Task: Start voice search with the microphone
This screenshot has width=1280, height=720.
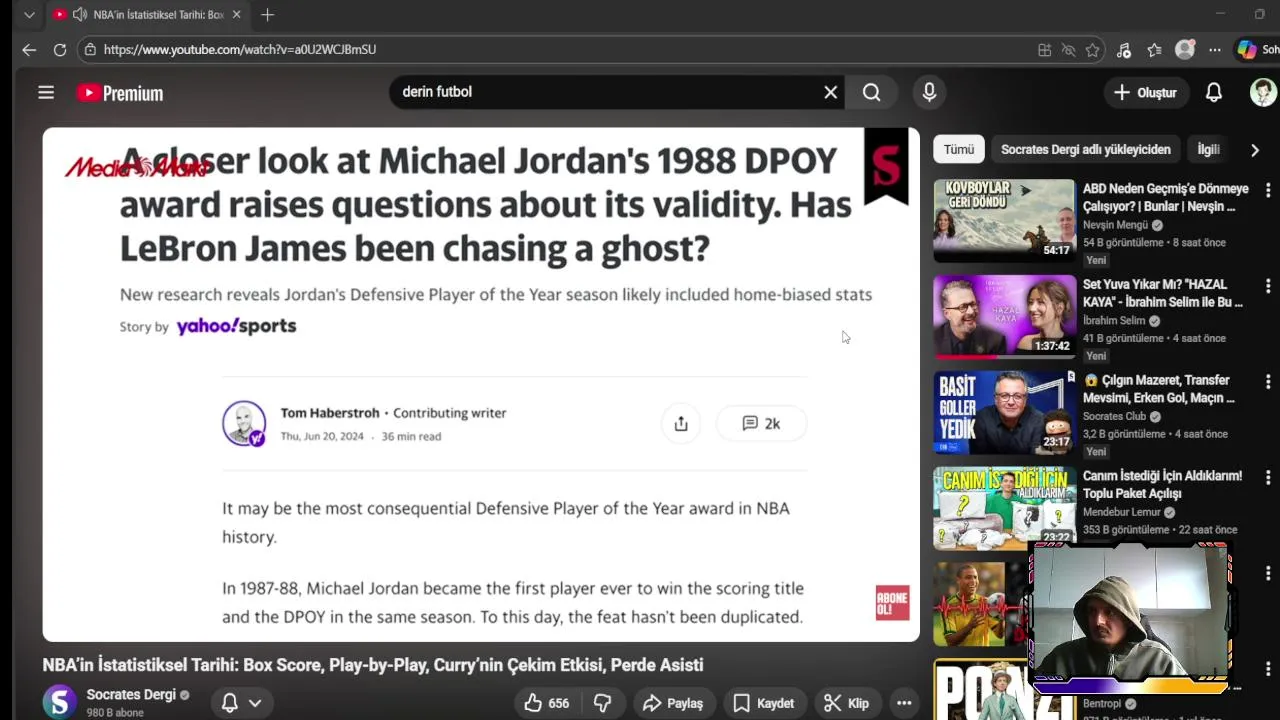Action: click(929, 92)
